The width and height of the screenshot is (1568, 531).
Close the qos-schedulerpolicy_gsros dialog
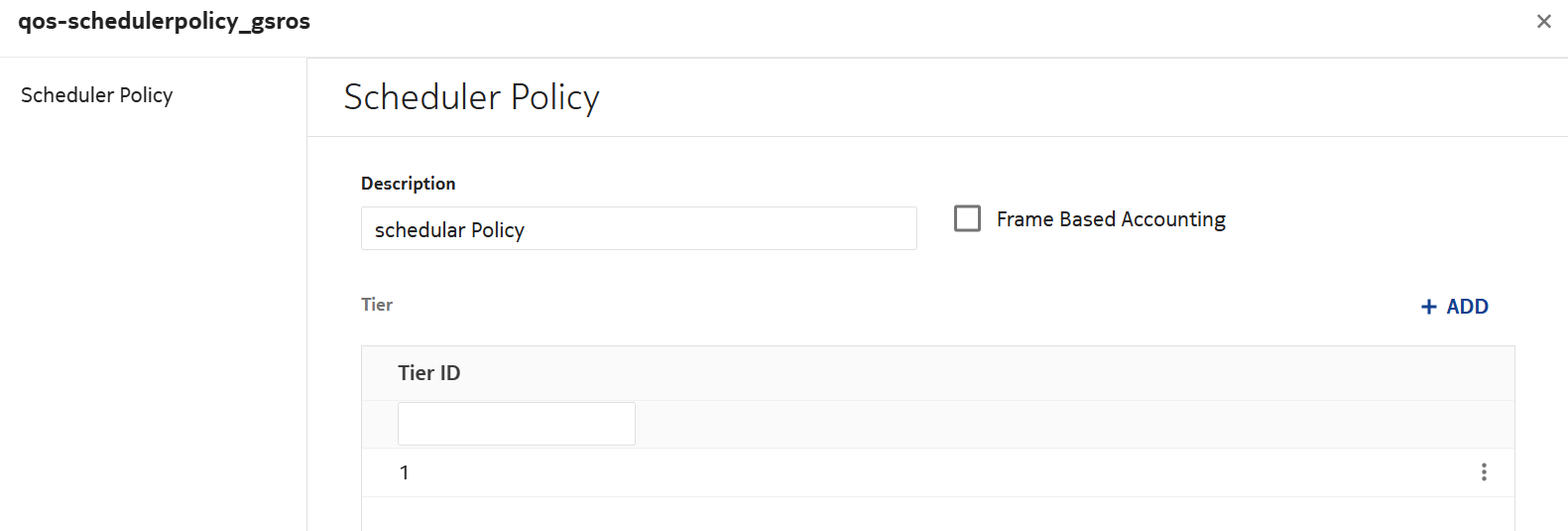[x=1543, y=21]
